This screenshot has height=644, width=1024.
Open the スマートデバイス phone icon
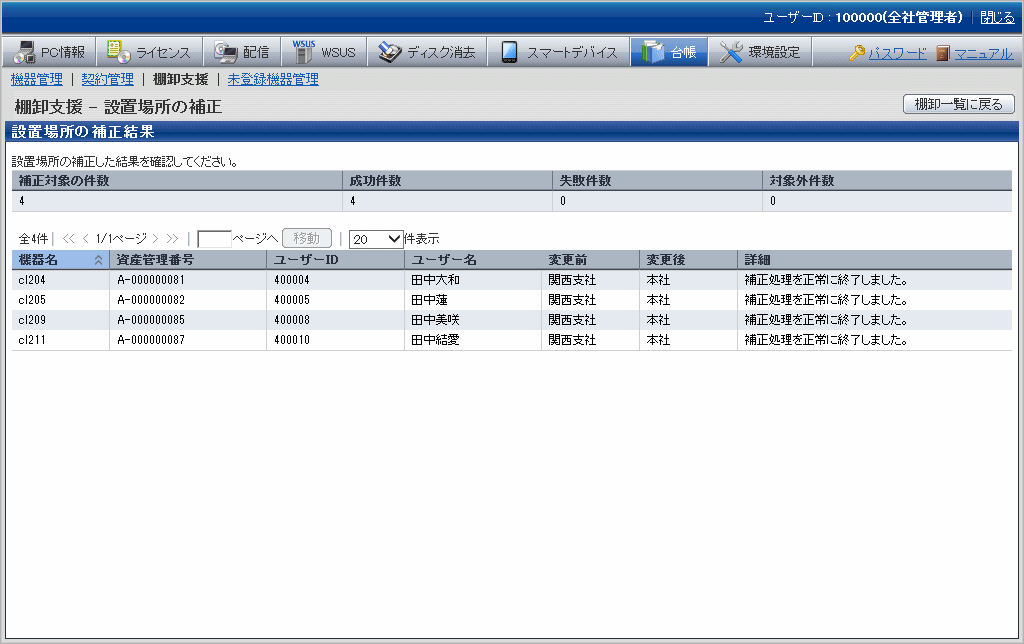pos(509,53)
